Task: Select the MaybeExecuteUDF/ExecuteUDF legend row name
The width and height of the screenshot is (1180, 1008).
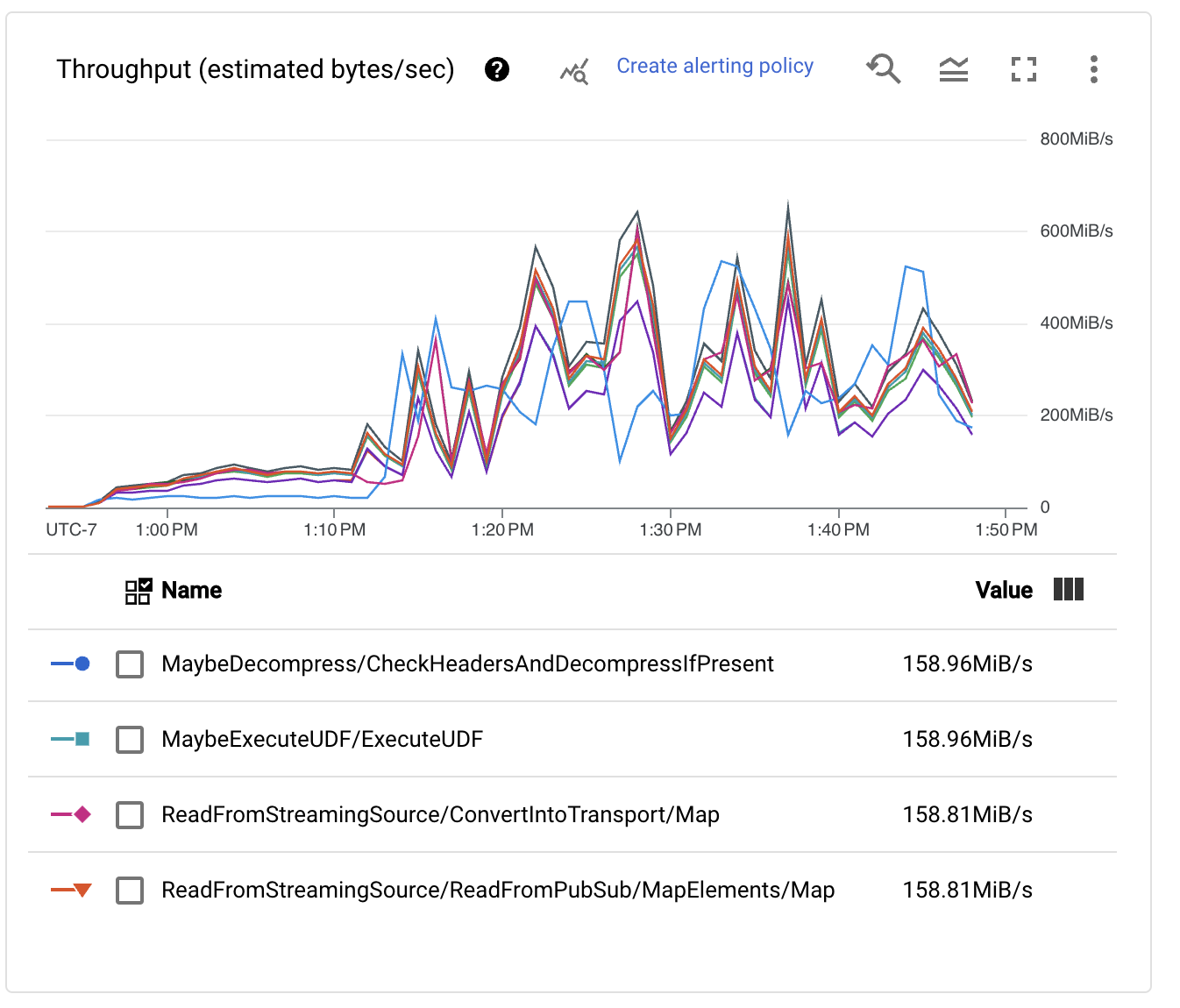Action: coord(322,740)
